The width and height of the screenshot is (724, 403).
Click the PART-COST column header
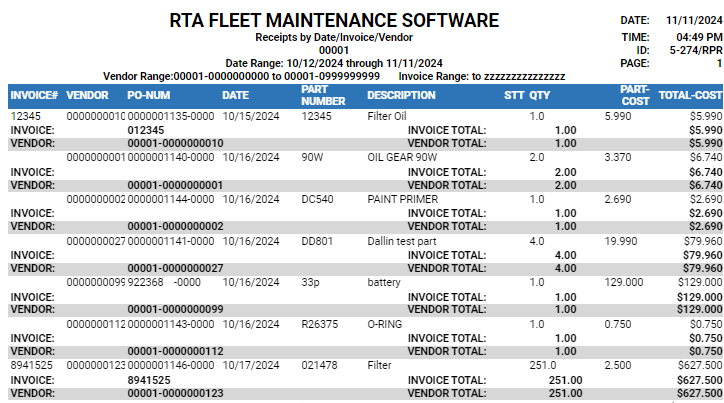[634, 95]
